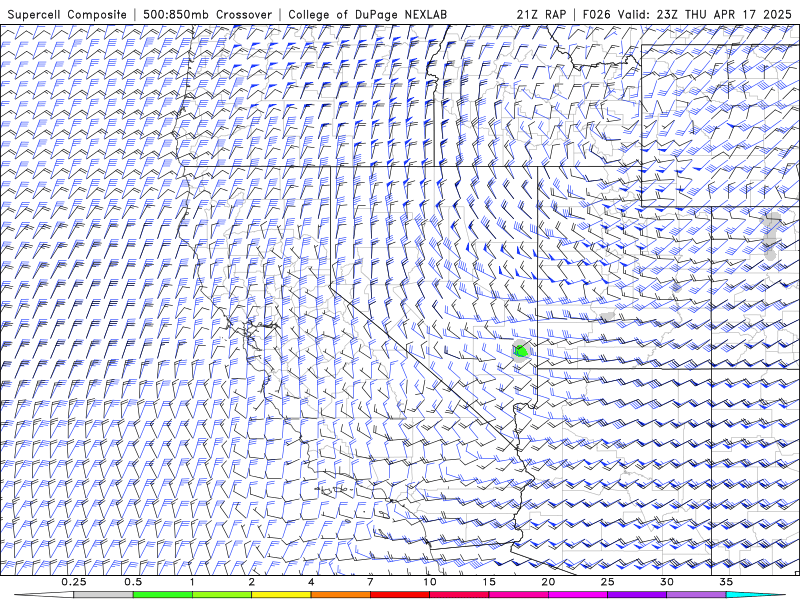Click the '35' legend value

[x=726, y=582]
